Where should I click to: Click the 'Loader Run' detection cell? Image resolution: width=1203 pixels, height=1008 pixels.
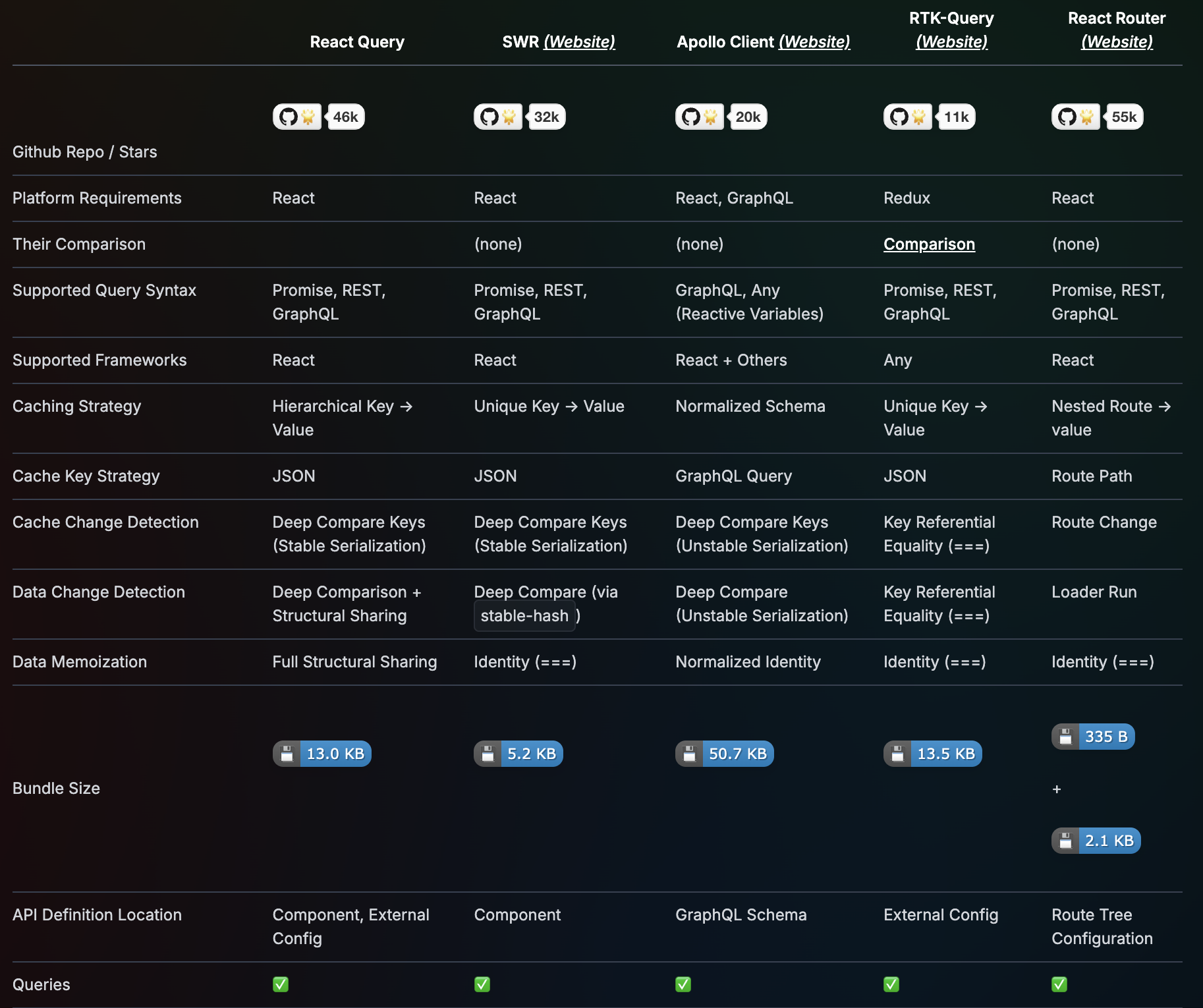[x=1094, y=592]
